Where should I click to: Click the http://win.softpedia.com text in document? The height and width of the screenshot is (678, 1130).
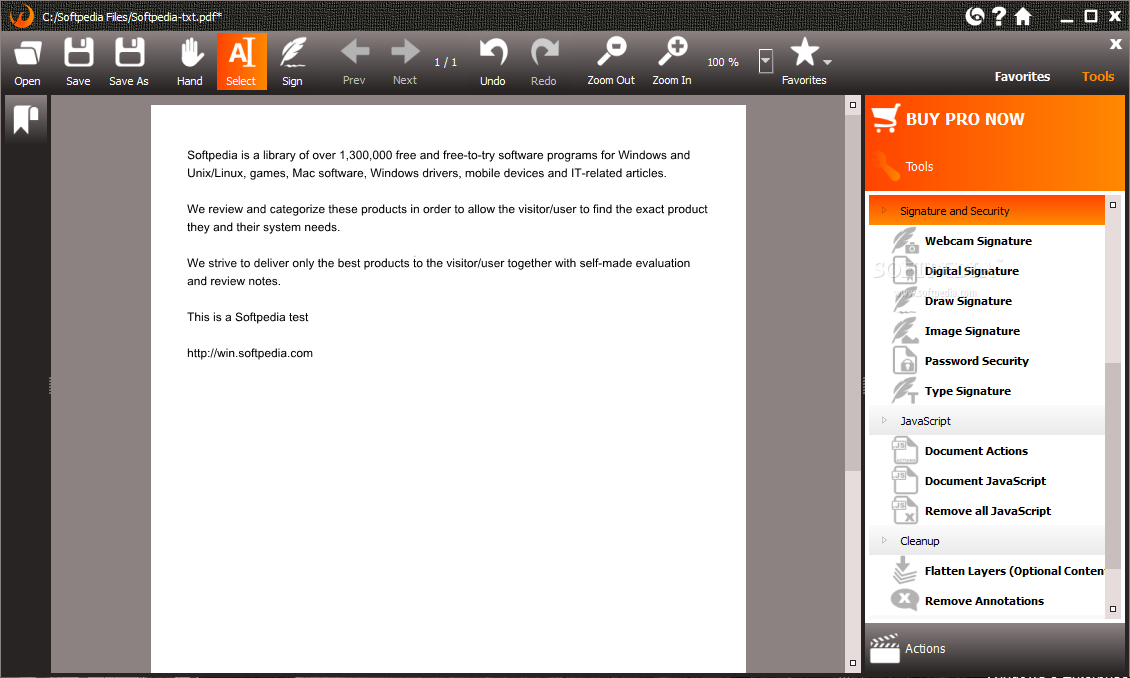(x=250, y=353)
